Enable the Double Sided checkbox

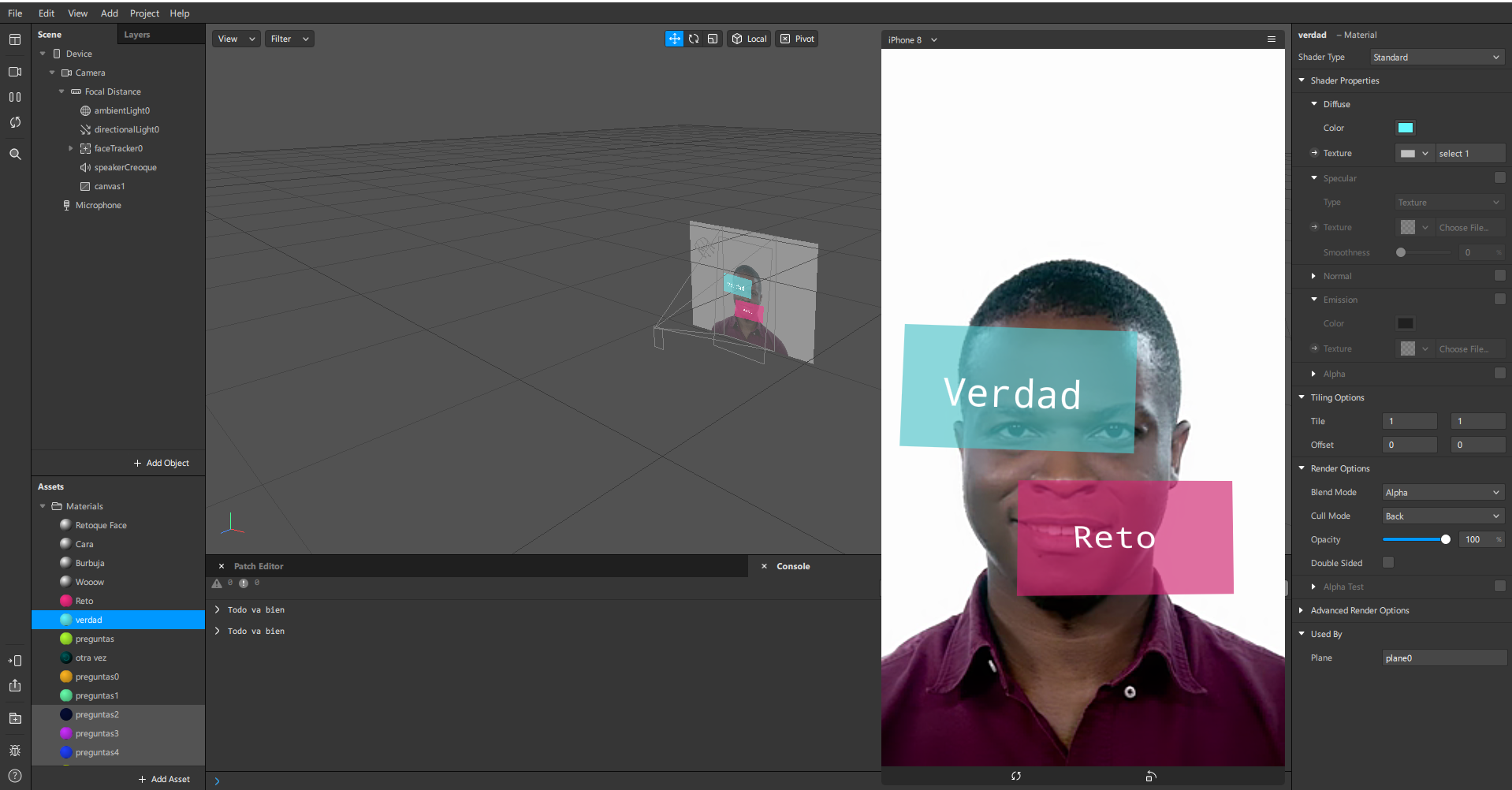(x=1388, y=563)
